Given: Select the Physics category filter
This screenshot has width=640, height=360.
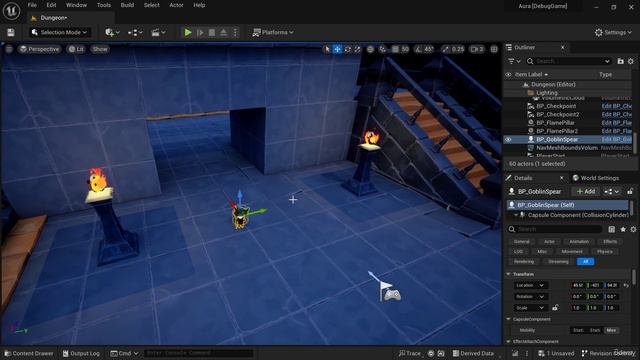Looking at the screenshot, I should pyautogui.click(x=604, y=251).
